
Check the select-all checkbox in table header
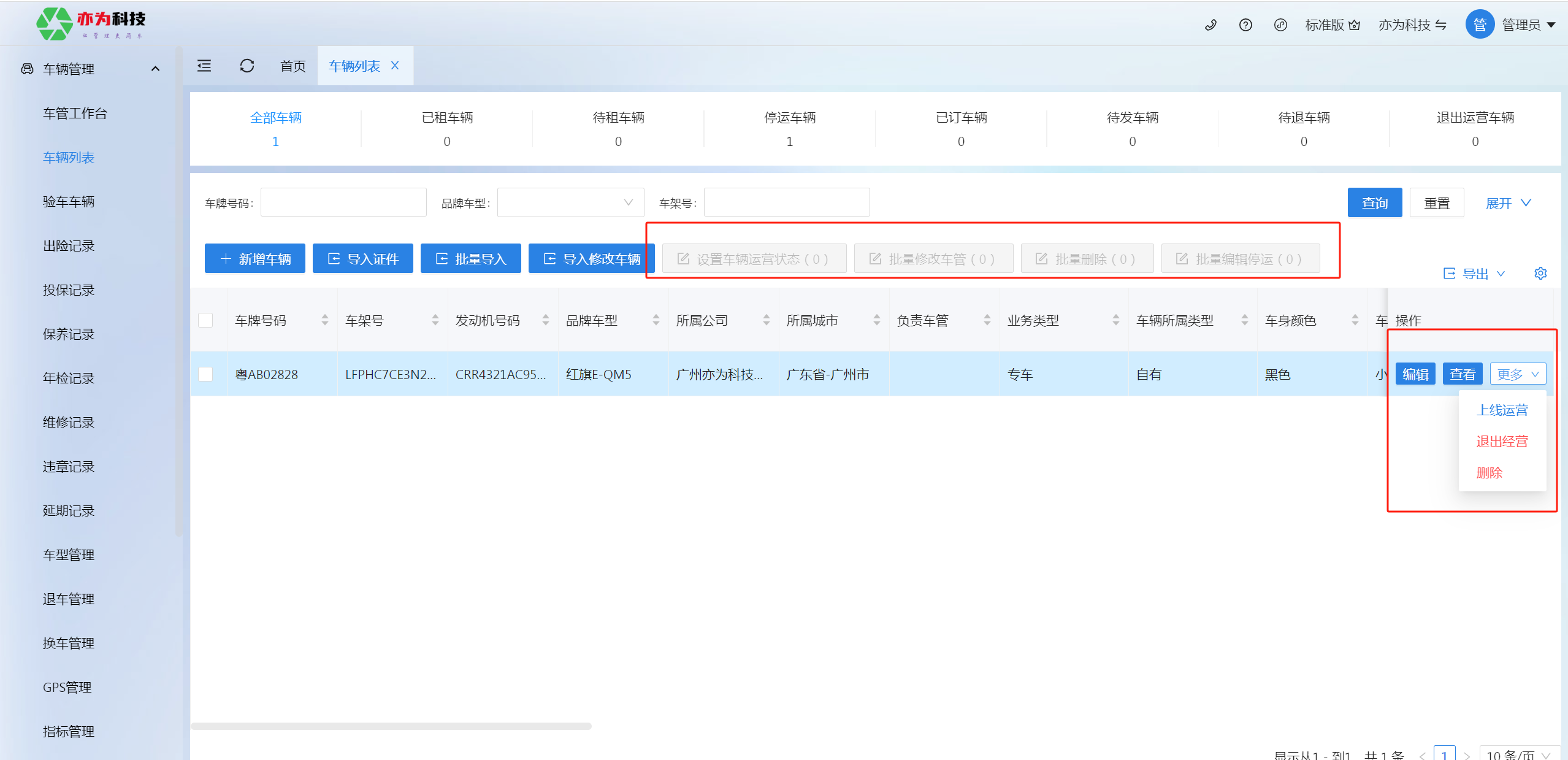click(x=205, y=320)
